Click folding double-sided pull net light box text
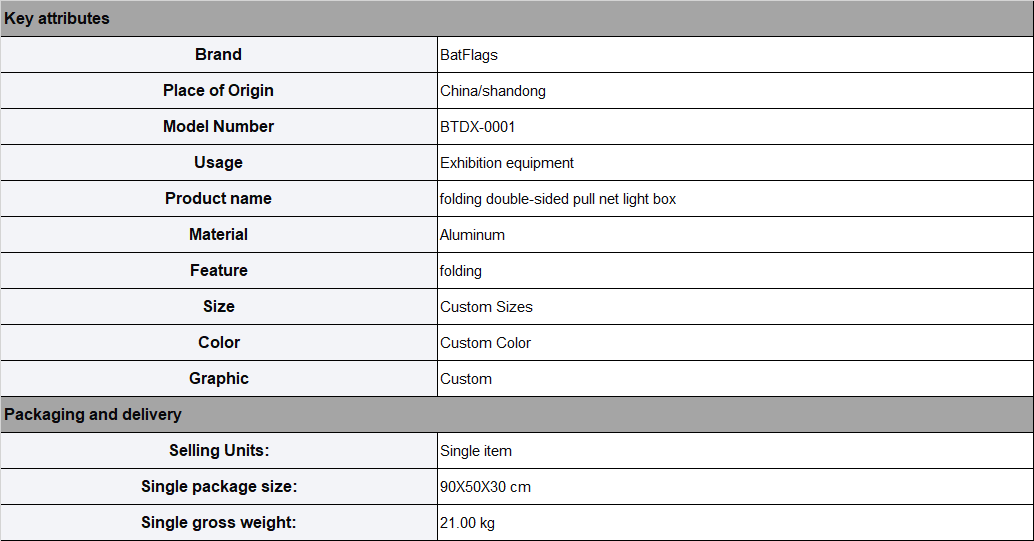This screenshot has width=1034, height=541. [x=558, y=199]
